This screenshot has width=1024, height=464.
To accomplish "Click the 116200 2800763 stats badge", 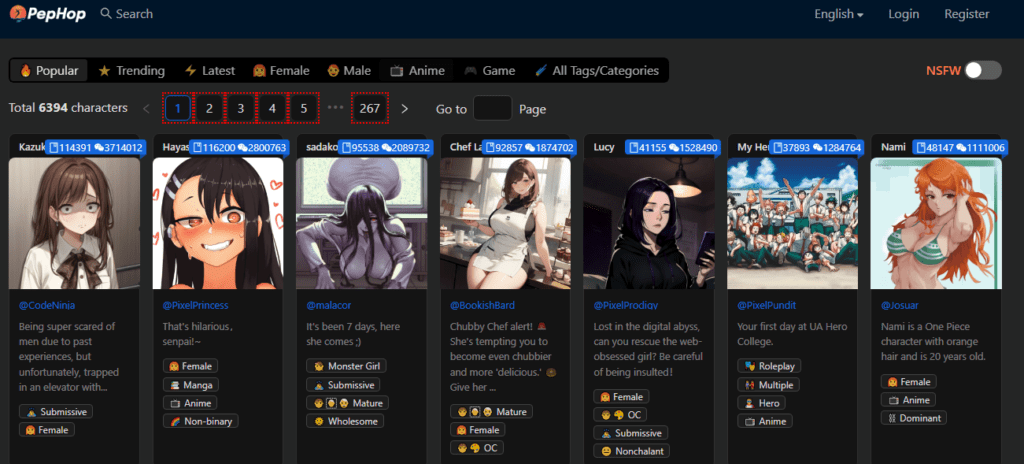I will (240, 148).
